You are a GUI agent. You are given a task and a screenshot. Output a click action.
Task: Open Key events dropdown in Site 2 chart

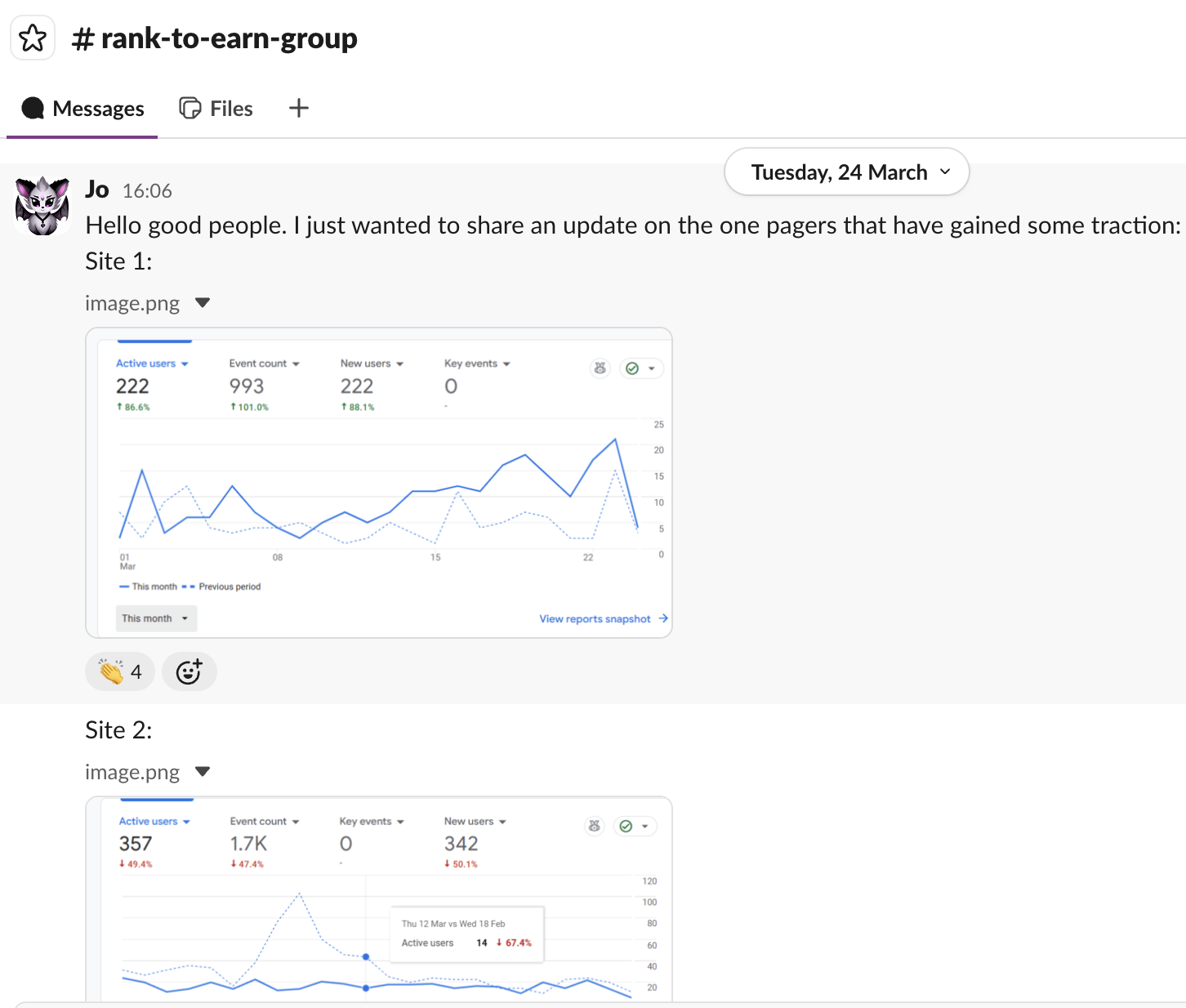(x=372, y=821)
